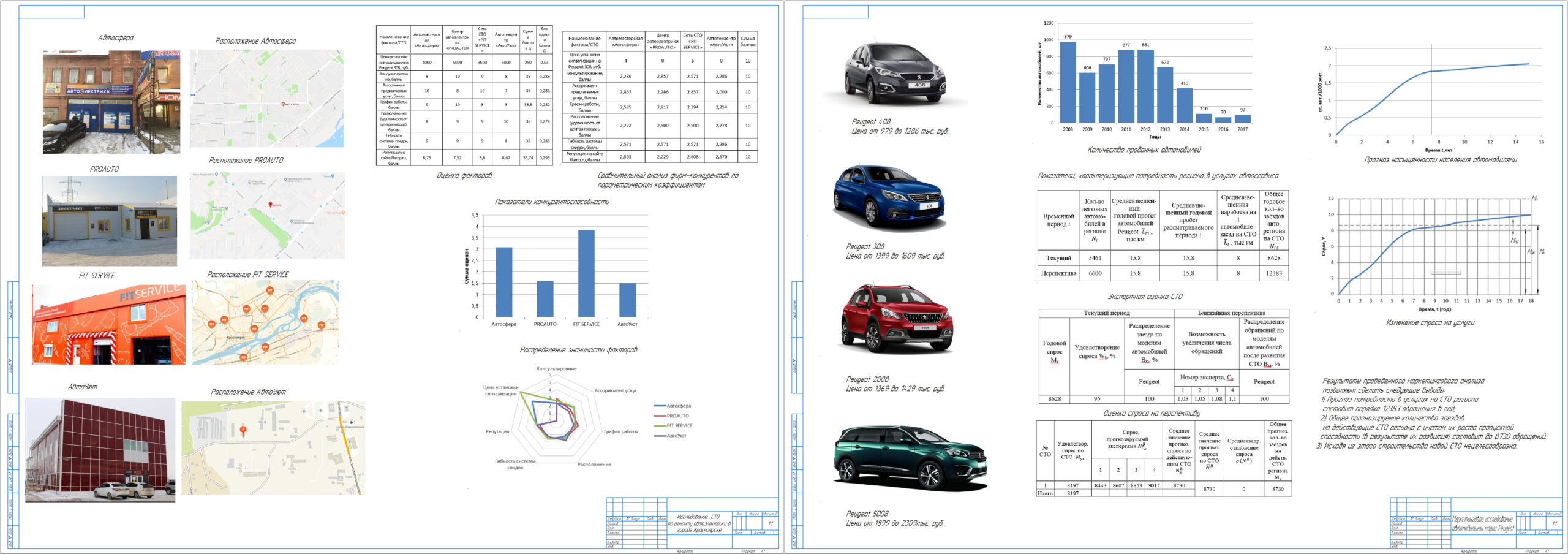Click the tallest FIT SERVICE bar

tap(586, 273)
